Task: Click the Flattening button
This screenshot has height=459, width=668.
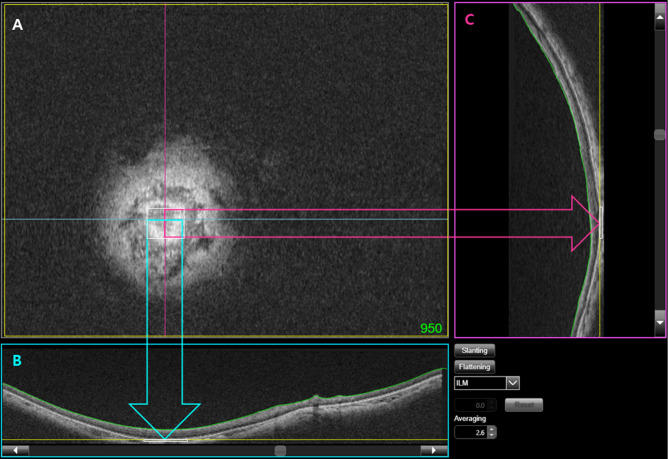Action: (474, 367)
